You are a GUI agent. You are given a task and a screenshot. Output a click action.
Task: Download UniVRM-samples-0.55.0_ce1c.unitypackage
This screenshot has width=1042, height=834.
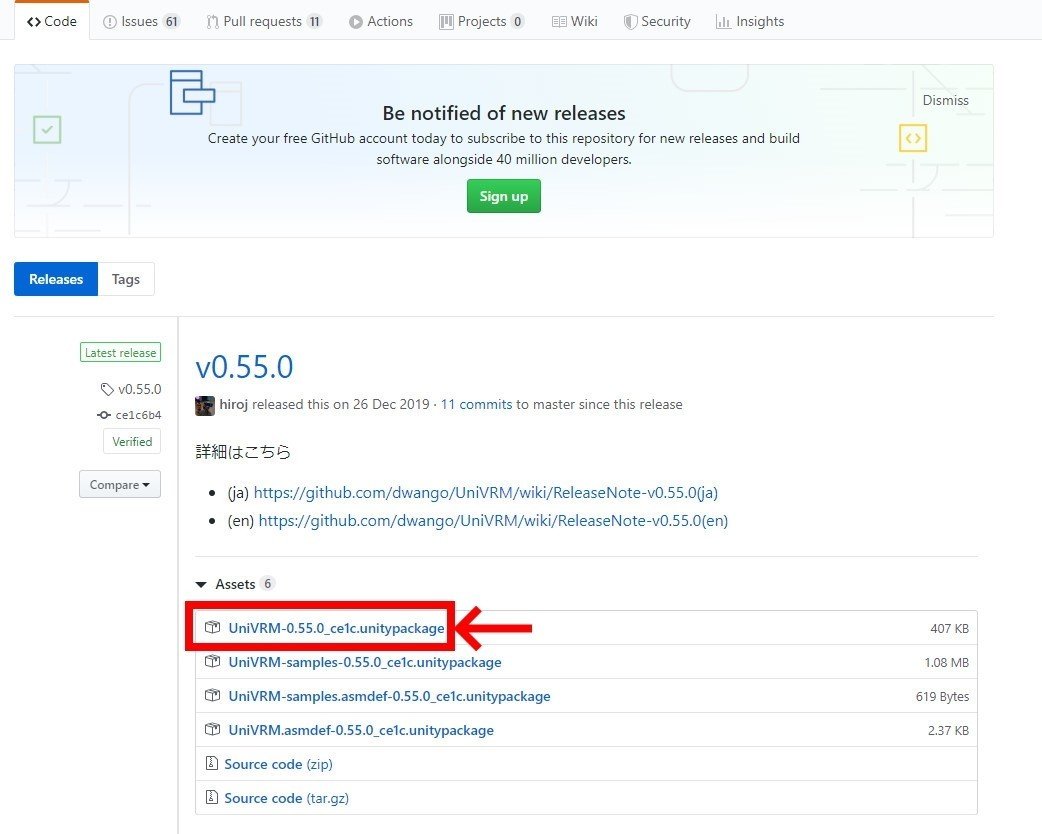point(365,662)
